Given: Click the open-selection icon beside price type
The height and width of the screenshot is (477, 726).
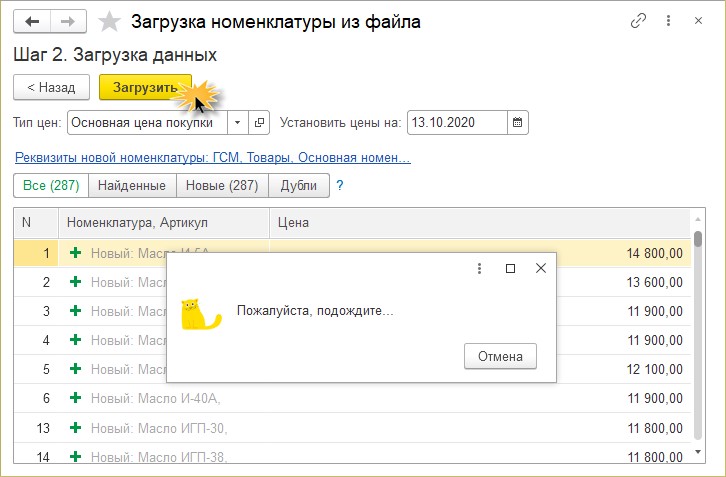Looking at the screenshot, I should tap(260, 122).
